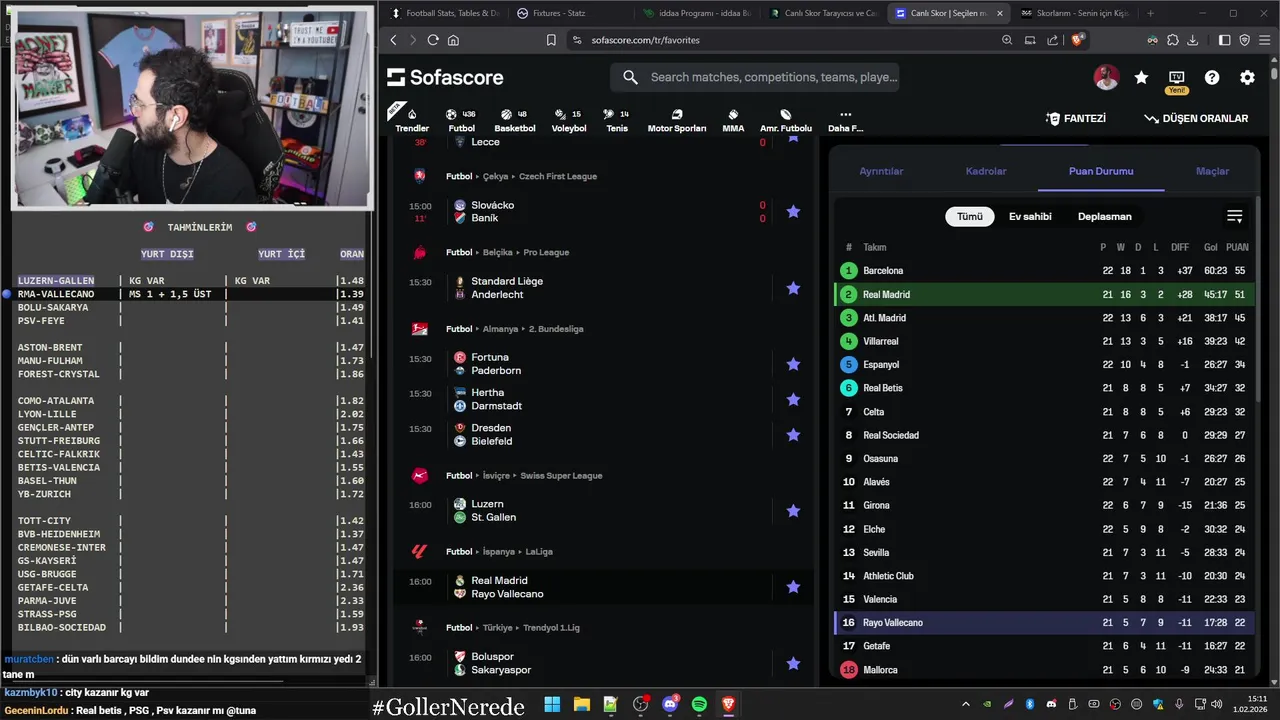Close the Canlı Skor active browser tab

999,13
